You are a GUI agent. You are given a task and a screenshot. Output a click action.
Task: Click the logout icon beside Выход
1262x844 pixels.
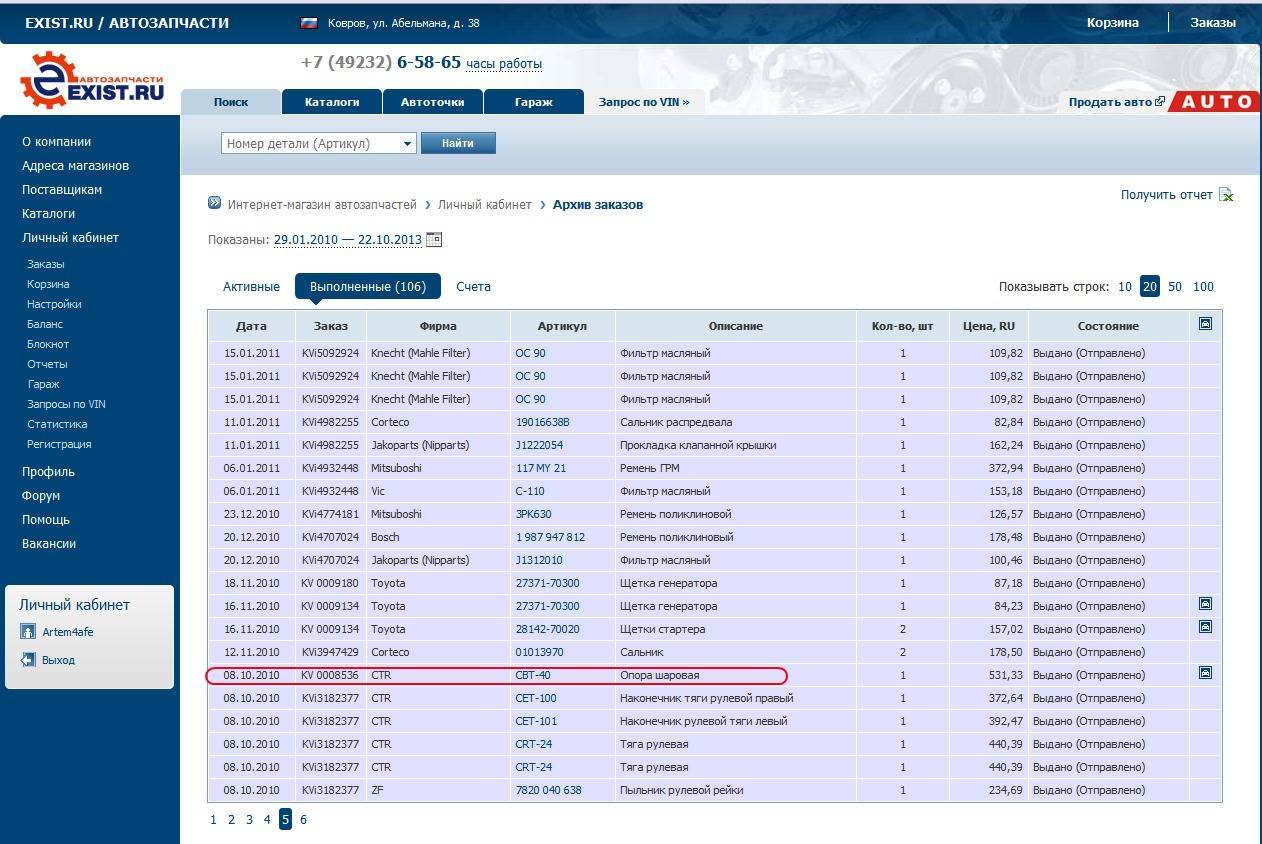[28, 660]
